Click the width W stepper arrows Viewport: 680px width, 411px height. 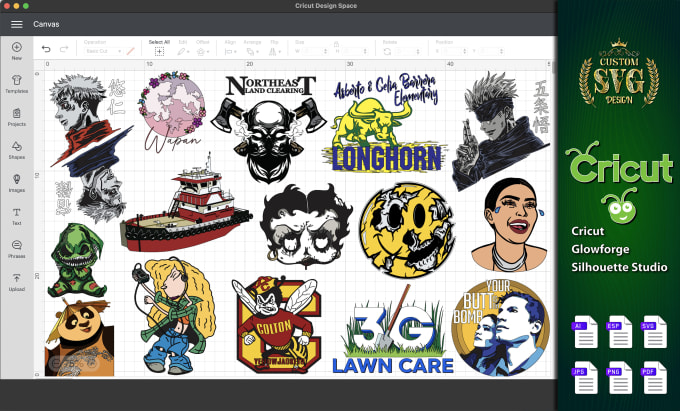[x=325, y=51]
